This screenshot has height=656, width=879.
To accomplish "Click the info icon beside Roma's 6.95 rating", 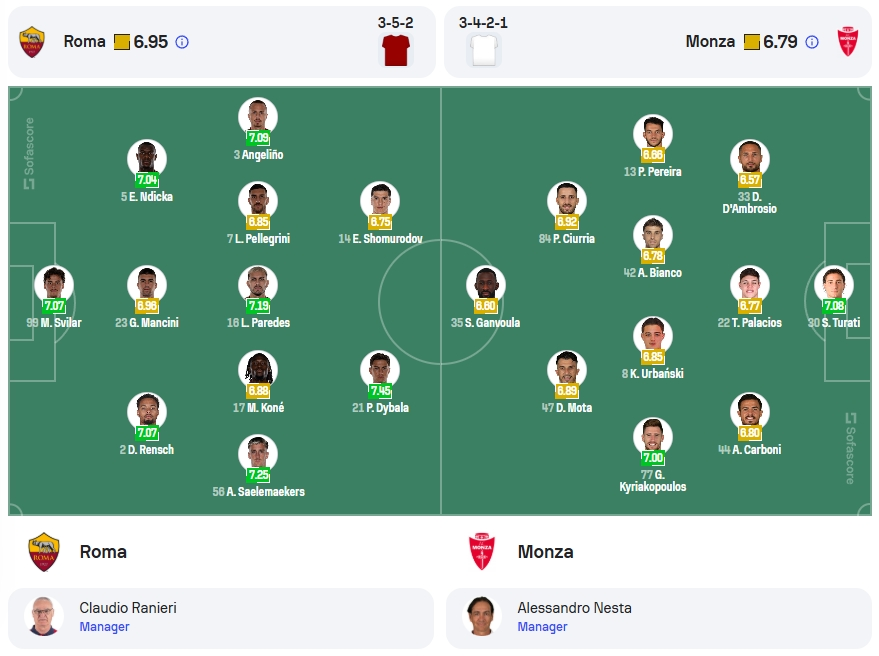I will (x=182, y=42).
